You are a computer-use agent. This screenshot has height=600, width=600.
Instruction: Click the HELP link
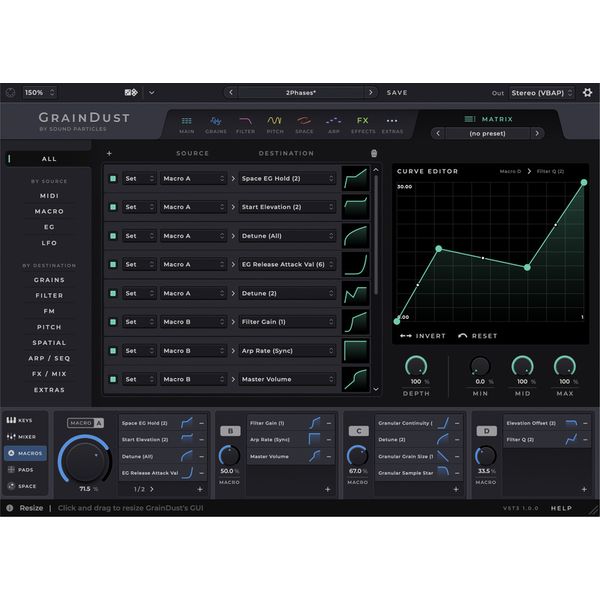click(x=561, y=508)
